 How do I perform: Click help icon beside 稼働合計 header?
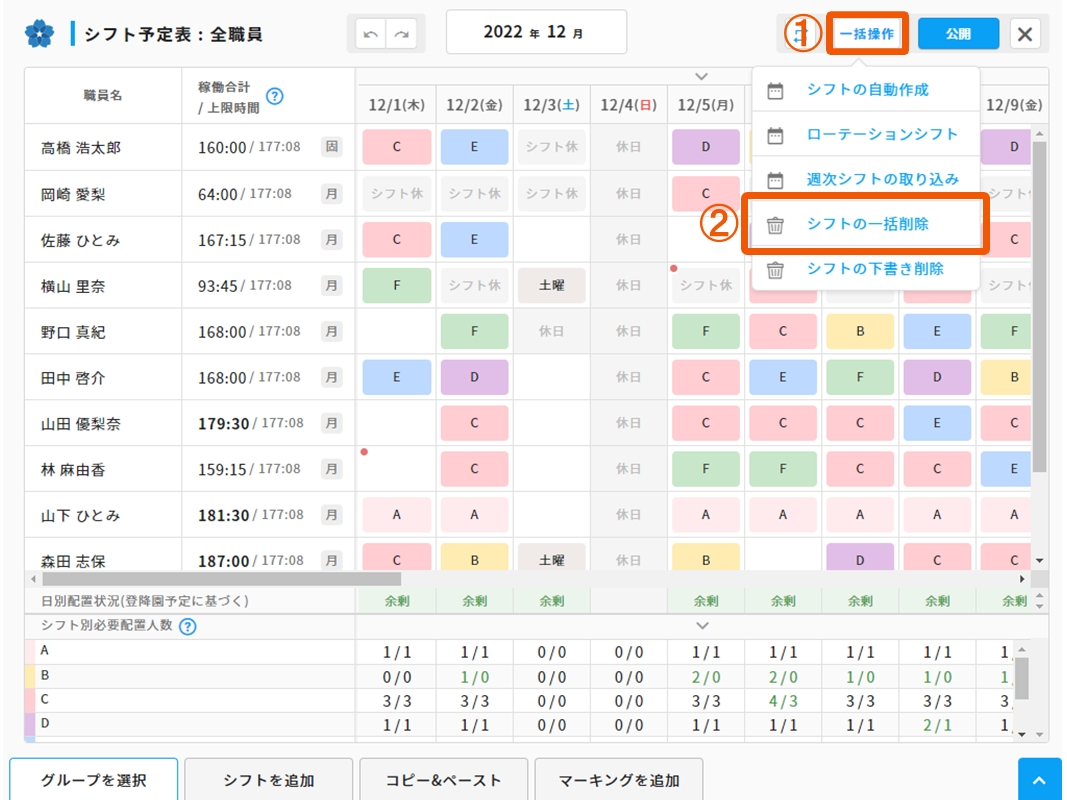coord(274,96)
